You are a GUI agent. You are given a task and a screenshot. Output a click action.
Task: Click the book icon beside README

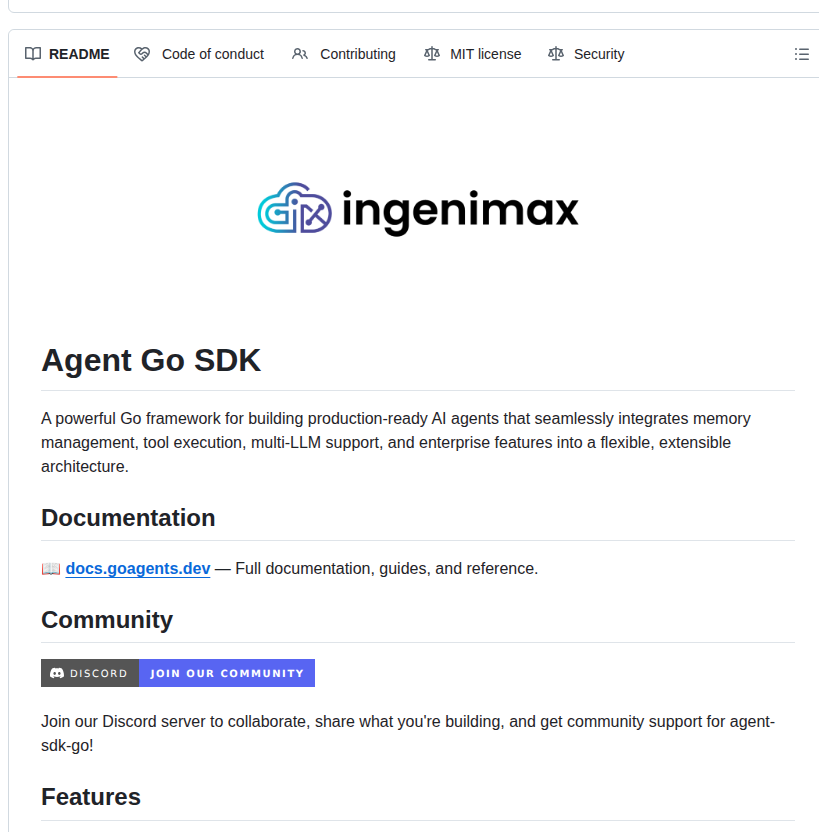pyautogui.click(x=31, y=54)
